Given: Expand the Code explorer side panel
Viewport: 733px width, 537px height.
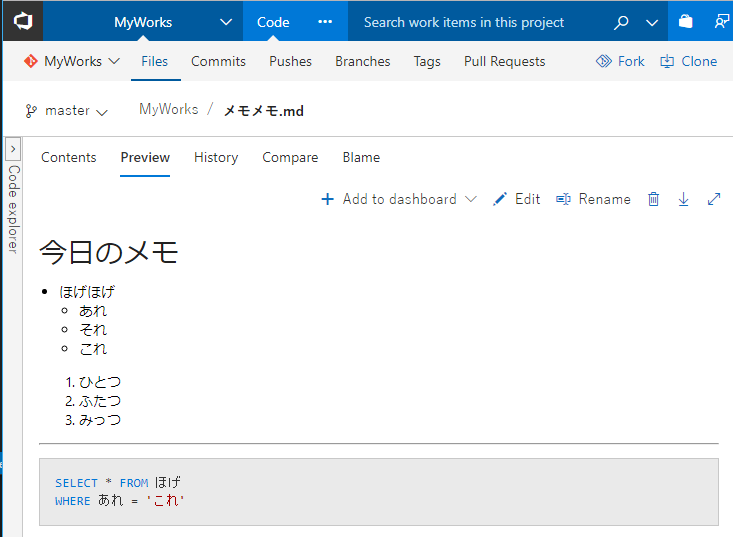Looking at the screenshot, I should [13, 149].
